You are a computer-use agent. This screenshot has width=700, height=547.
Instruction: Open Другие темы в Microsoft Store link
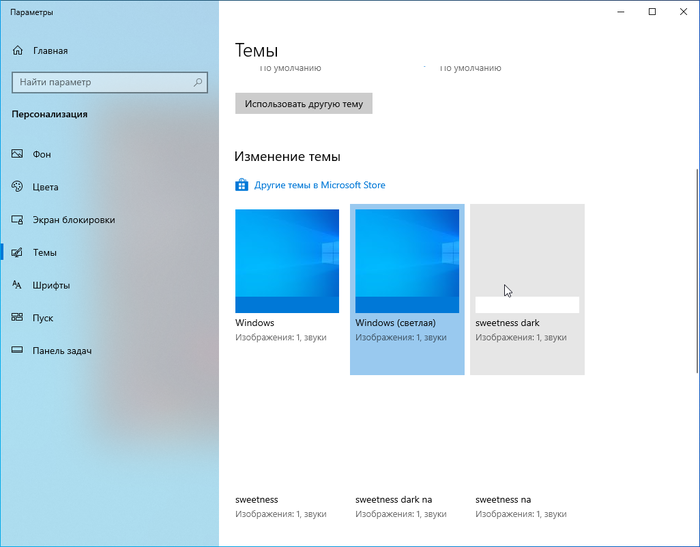(x=320, y=185)
